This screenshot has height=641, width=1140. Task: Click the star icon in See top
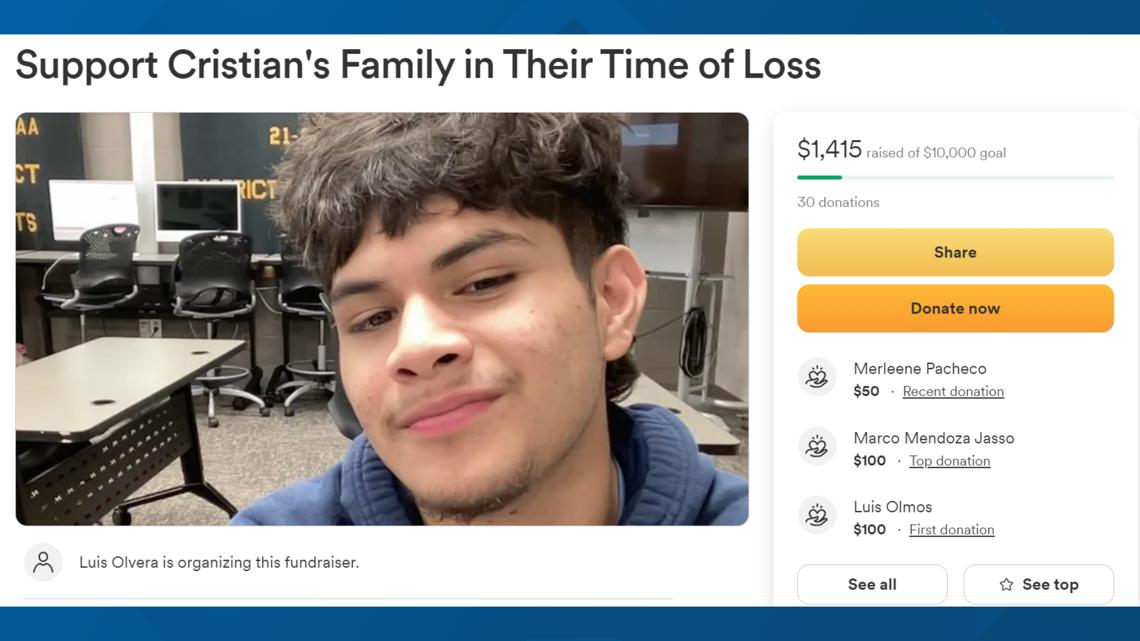click(1006, 585)
